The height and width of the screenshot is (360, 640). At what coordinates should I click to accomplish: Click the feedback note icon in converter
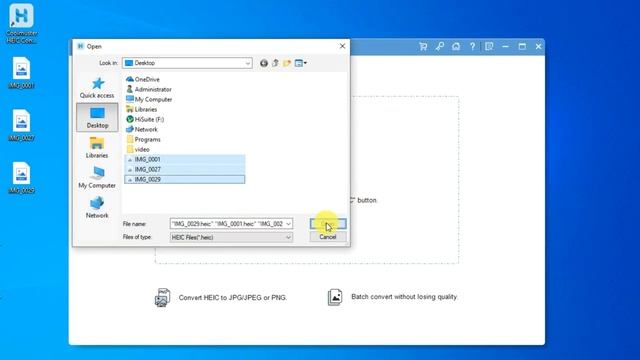tap(489, 47)
